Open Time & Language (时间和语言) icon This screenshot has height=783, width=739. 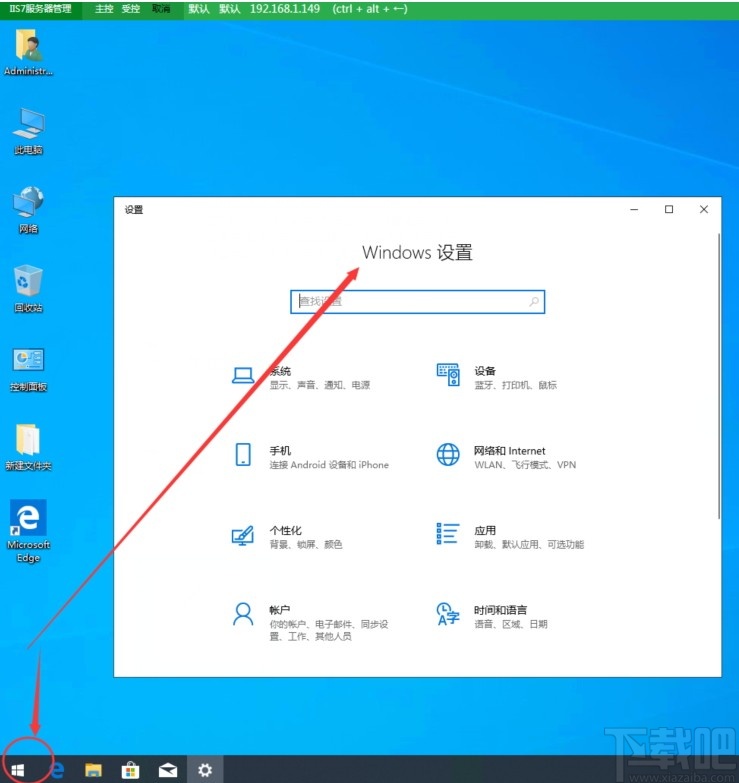(x=448, y=614)
